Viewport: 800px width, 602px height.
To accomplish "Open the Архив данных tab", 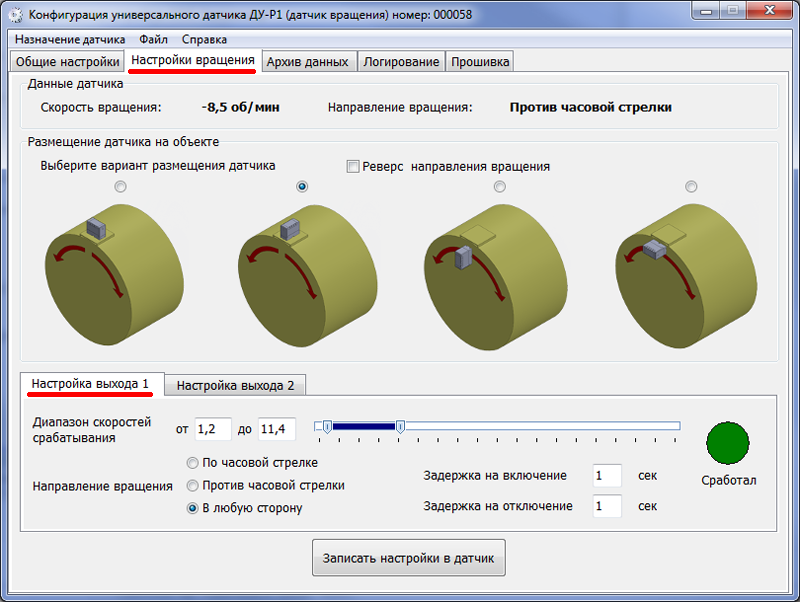I will click(x=307, y=62).
